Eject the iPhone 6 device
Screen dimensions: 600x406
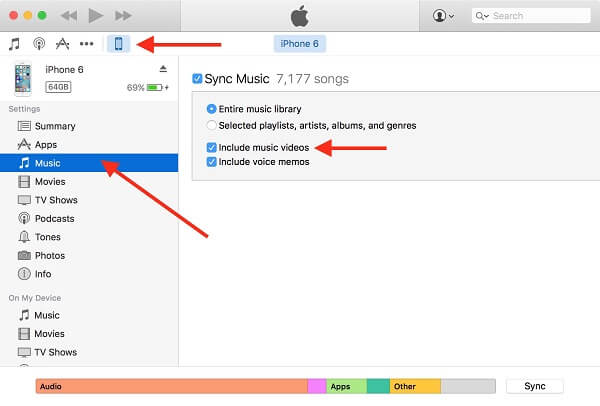click(163, 69)
